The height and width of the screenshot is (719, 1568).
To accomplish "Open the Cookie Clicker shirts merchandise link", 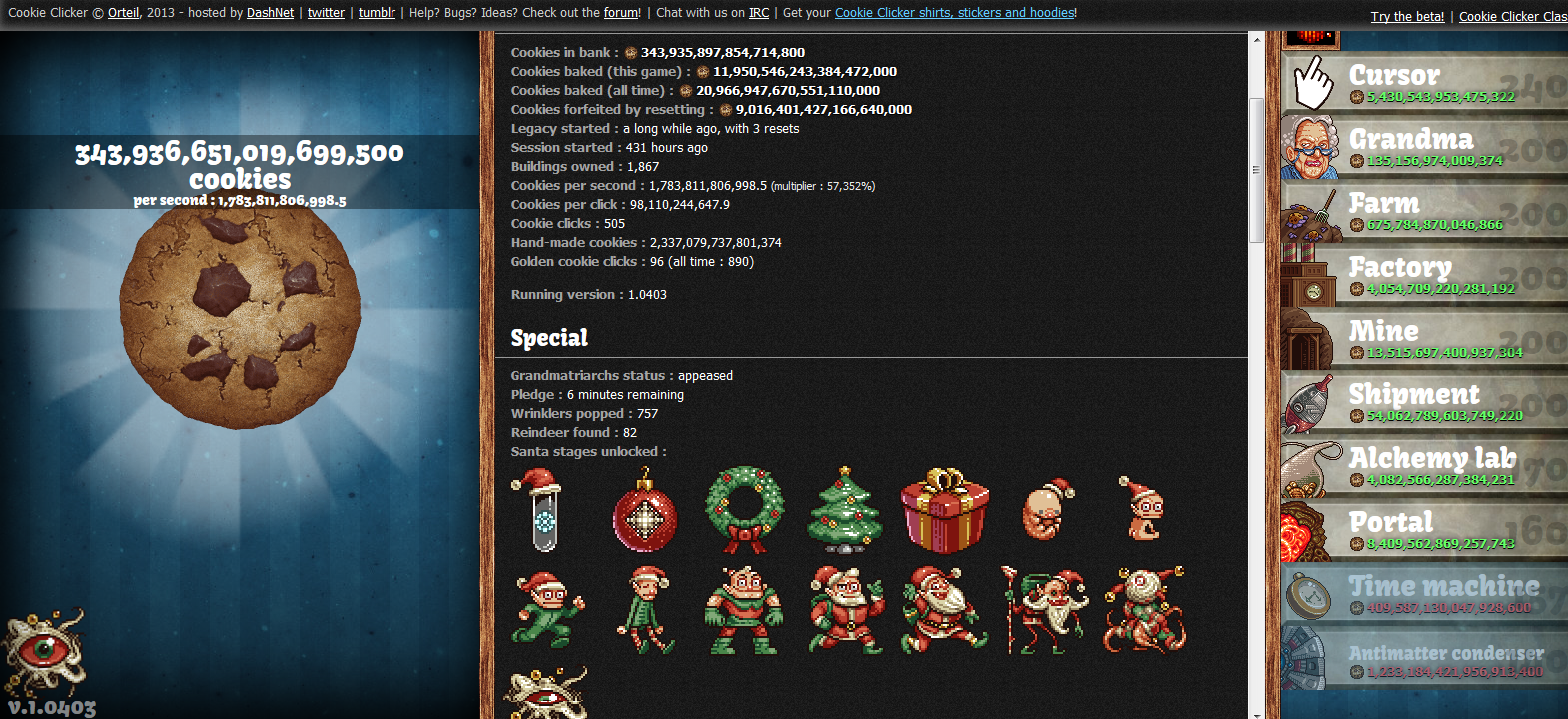I will click(954, 13).
